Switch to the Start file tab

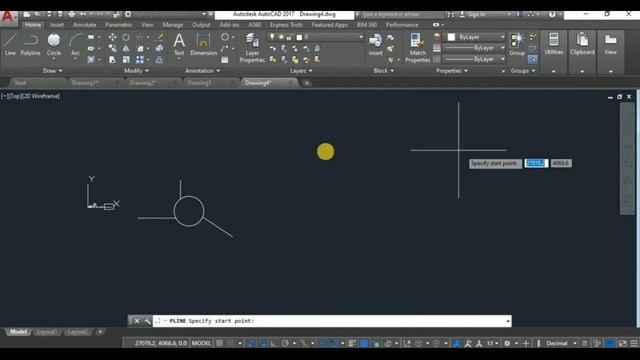coord(20,83)
